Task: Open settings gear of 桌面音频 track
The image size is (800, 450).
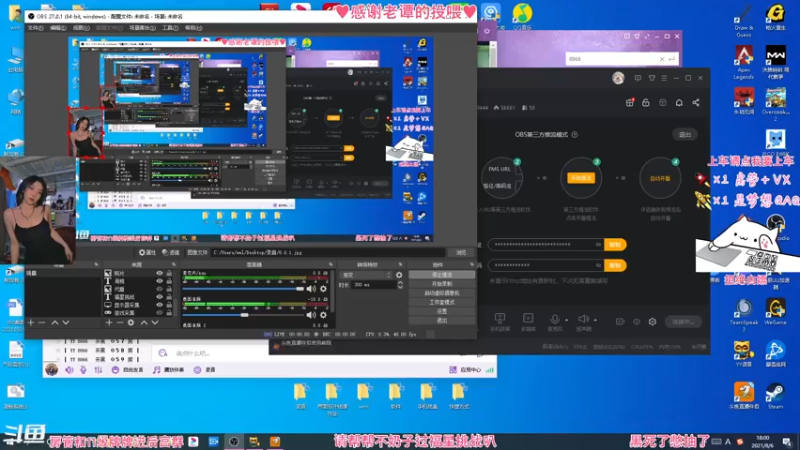Action: [x=323, y=315]
